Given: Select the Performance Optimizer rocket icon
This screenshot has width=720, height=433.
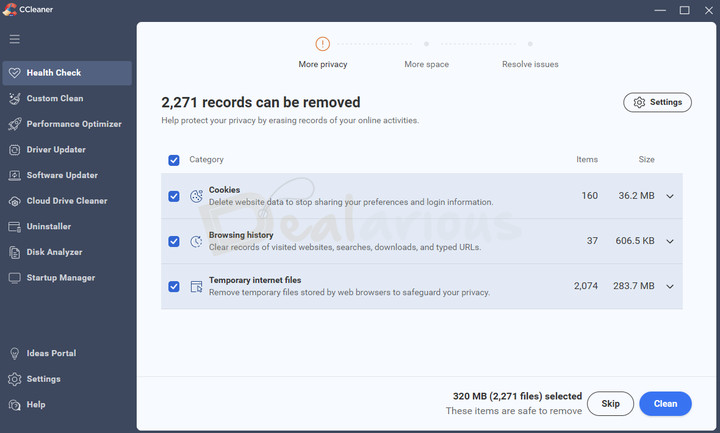Looking at the screenshot, I should coord(14,124).
